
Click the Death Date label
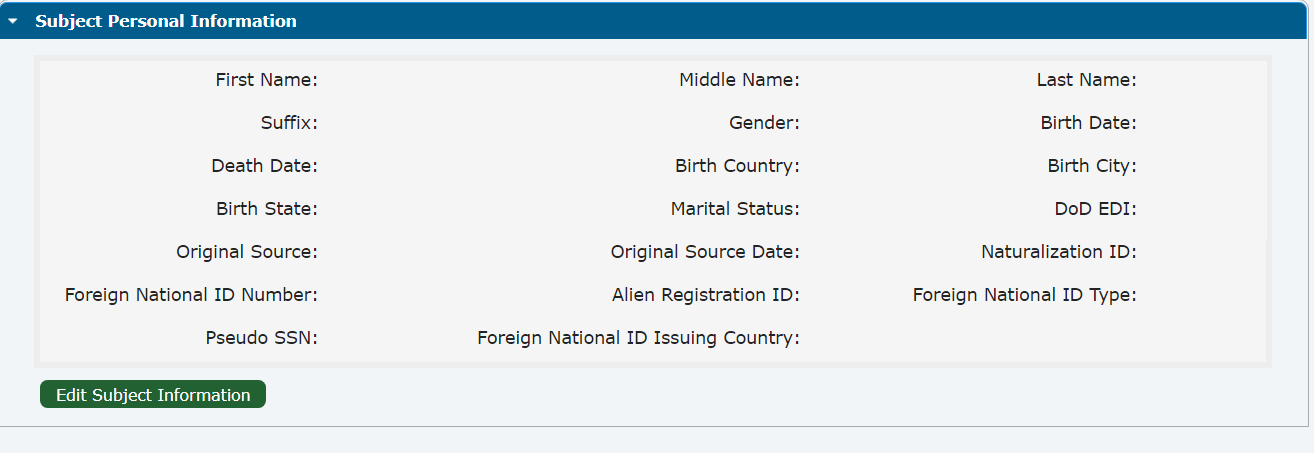point(264,166)
